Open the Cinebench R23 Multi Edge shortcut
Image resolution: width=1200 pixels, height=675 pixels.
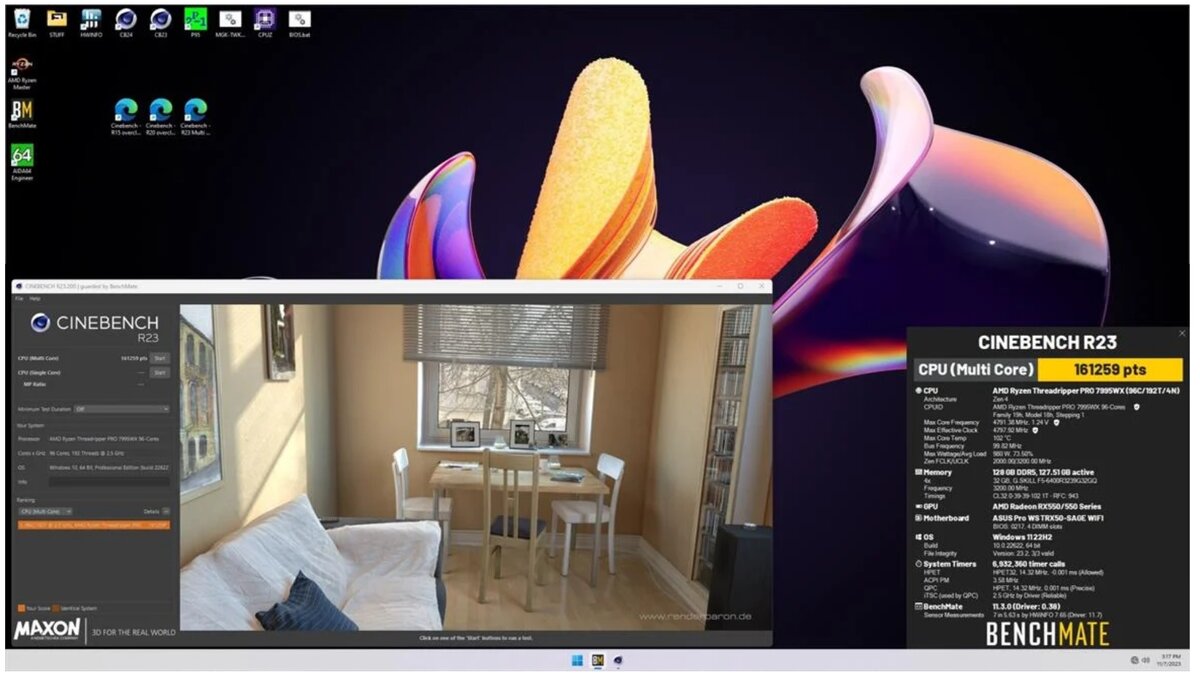click(195, 116)
